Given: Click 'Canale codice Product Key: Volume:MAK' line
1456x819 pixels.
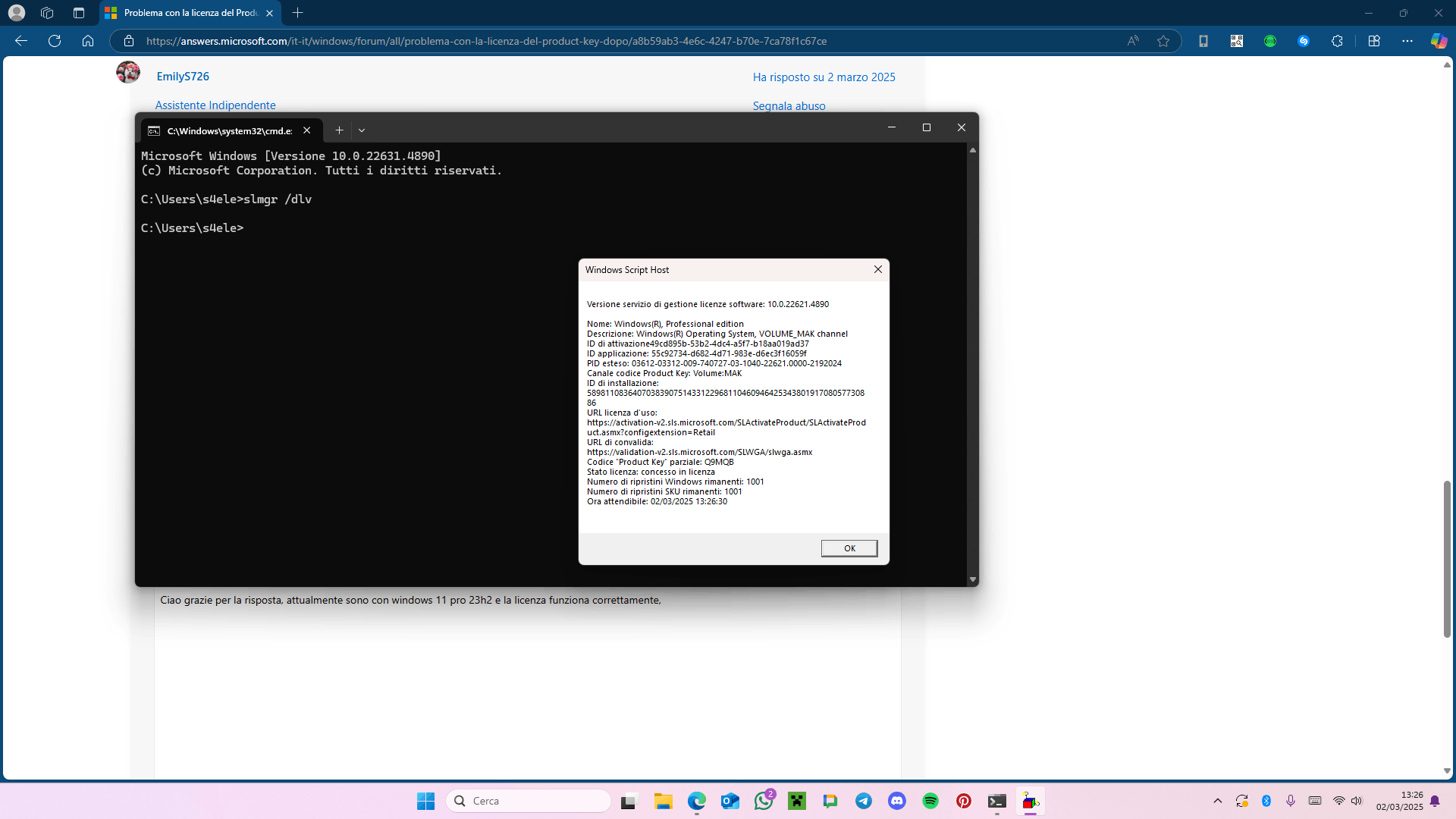Looking at the screenshot, I should (x=664, y=373).
